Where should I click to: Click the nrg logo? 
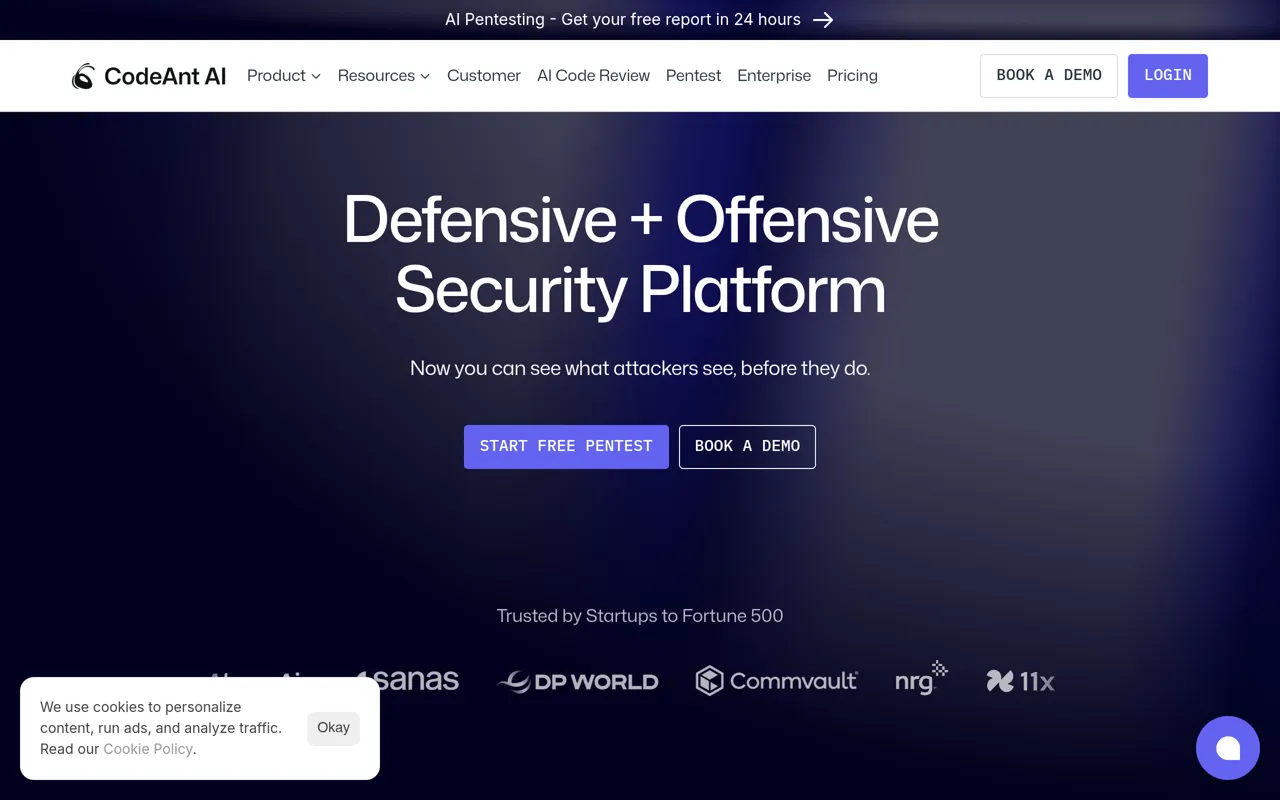(921, 678)
